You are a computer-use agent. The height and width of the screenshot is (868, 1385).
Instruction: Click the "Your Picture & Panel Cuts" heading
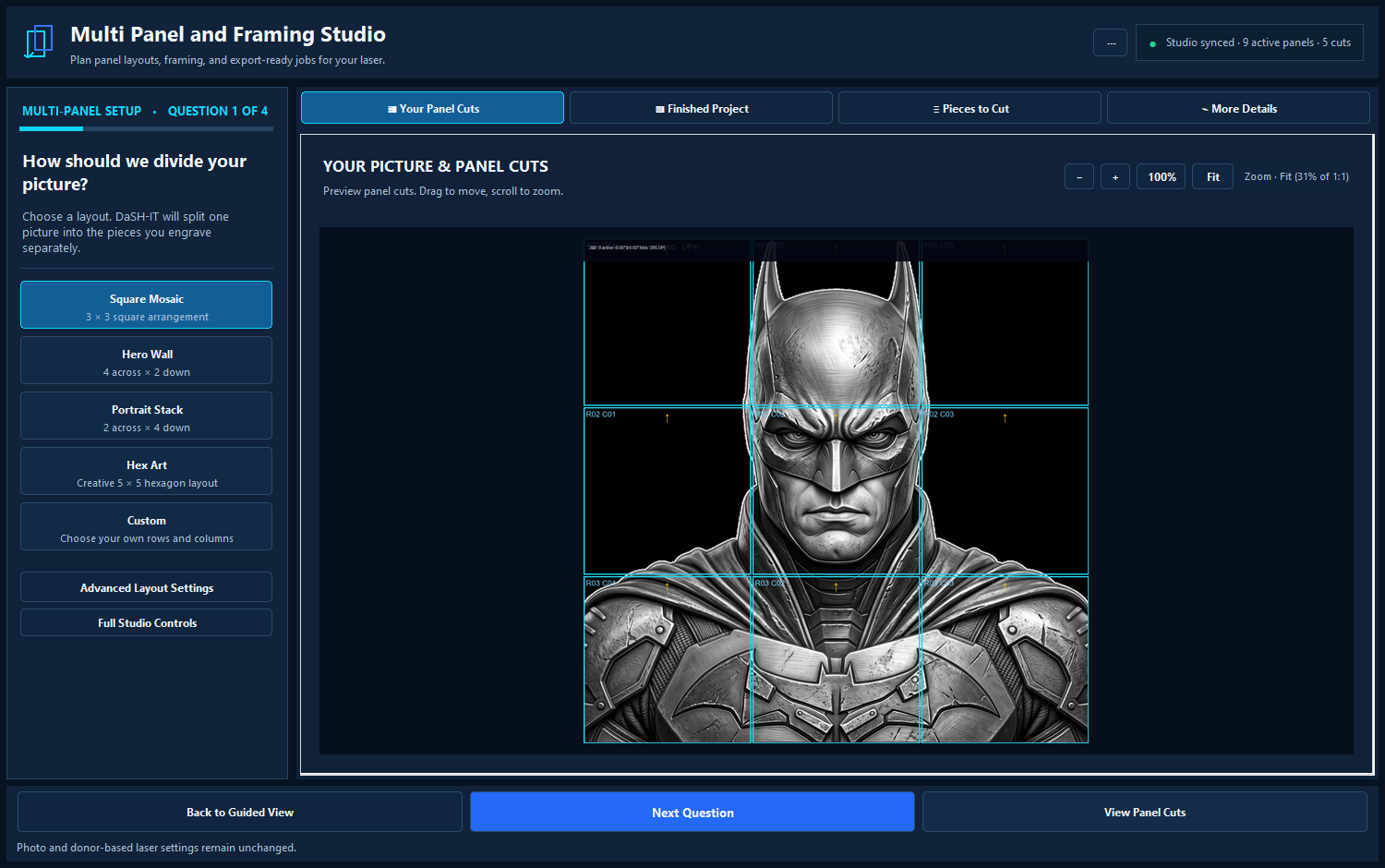(436, 166)
